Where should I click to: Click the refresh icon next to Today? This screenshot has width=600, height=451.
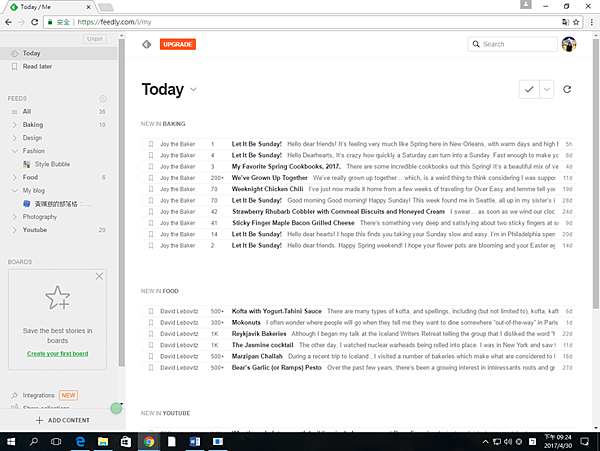point(567,89)
